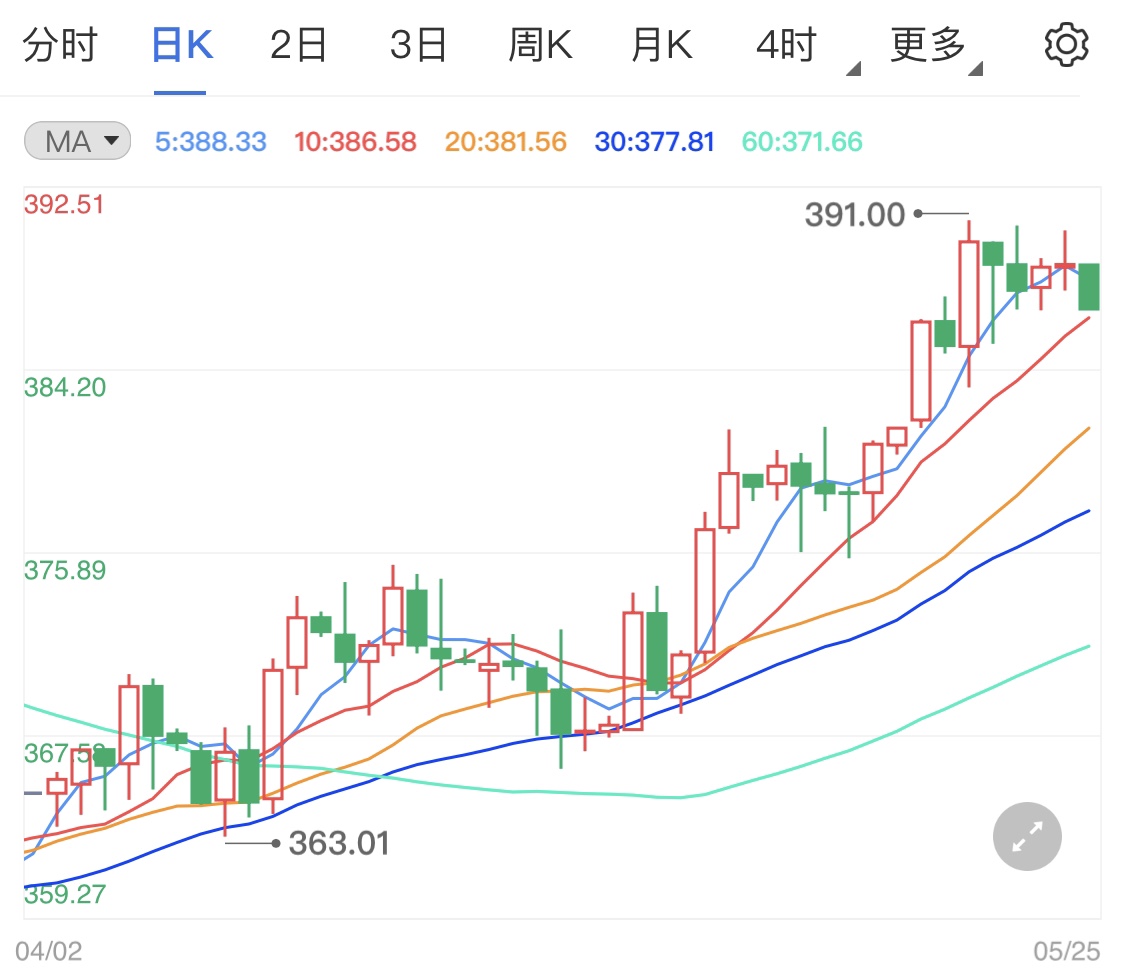Reselect the active 日K tab
Image resolution: width=1125 pixels, height=972 pixels.
[x=180, y=43]
